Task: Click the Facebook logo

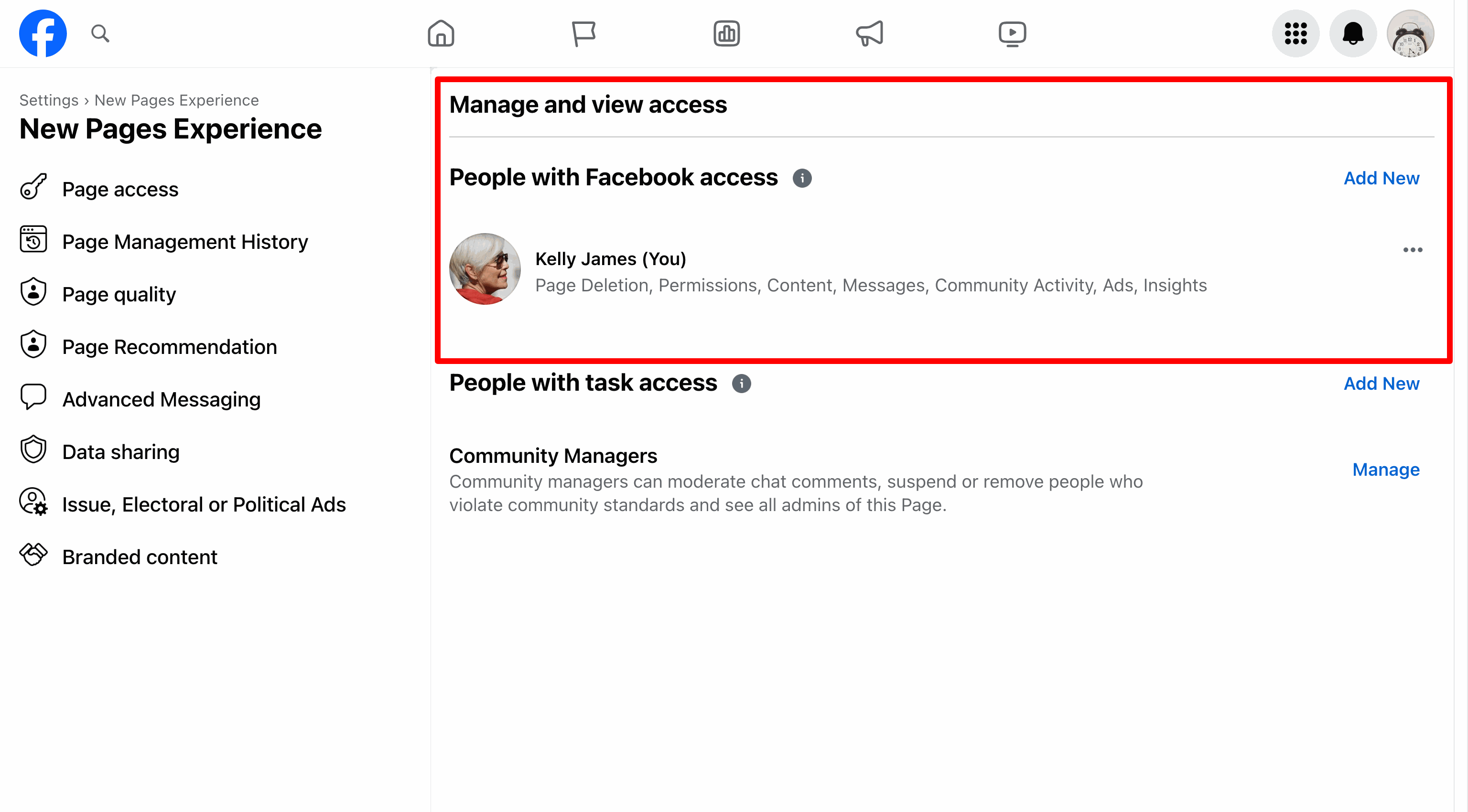Action: click(43, 33)
